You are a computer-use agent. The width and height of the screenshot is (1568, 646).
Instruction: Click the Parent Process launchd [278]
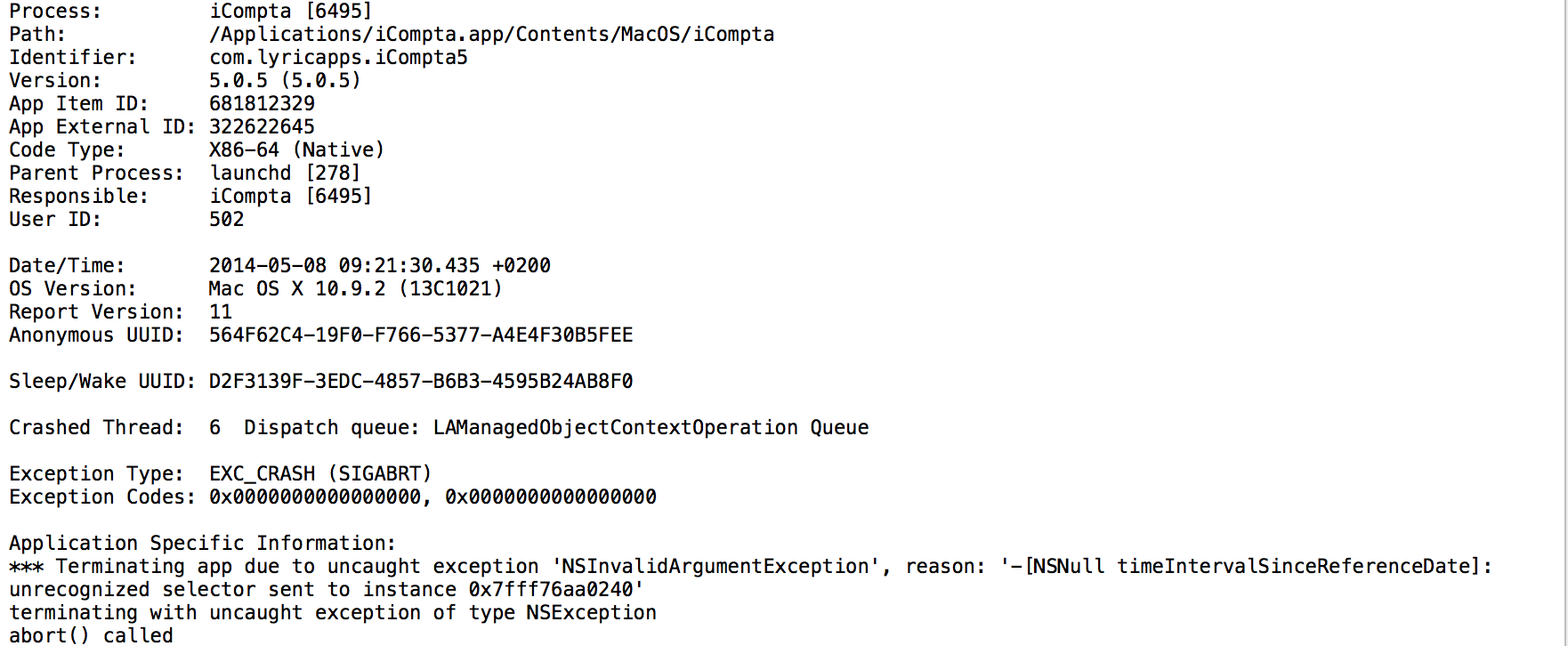click(285, 174)
